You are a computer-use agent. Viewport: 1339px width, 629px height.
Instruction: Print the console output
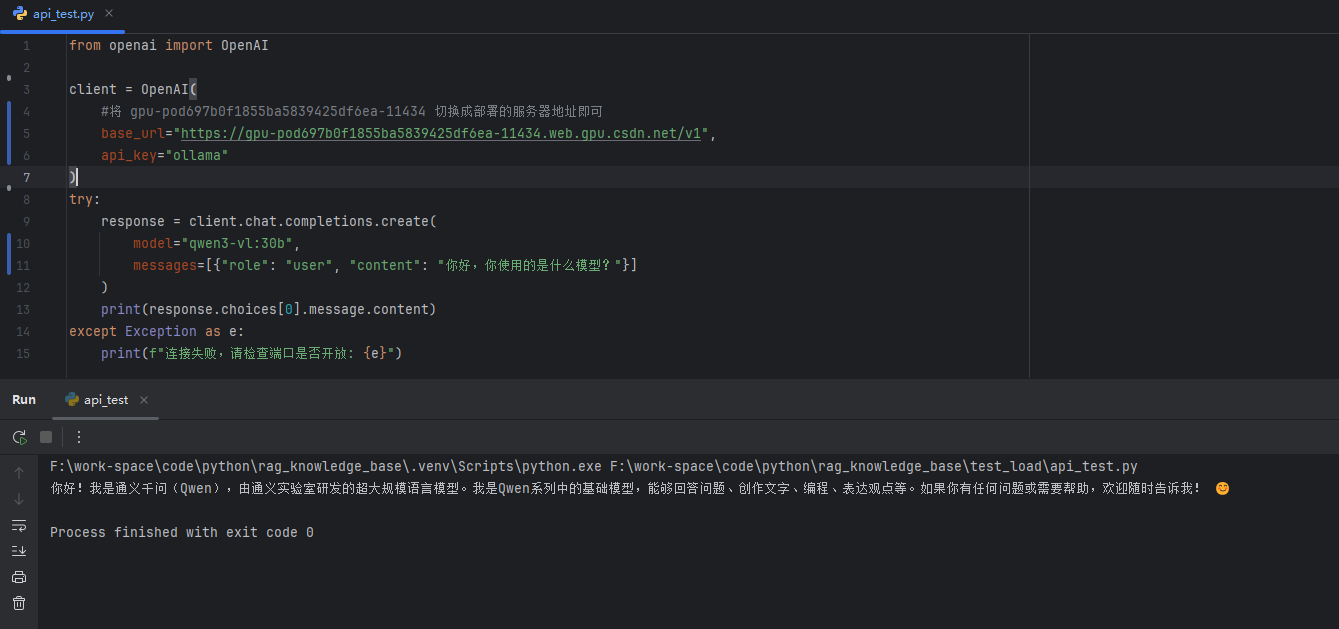(19, 577)
